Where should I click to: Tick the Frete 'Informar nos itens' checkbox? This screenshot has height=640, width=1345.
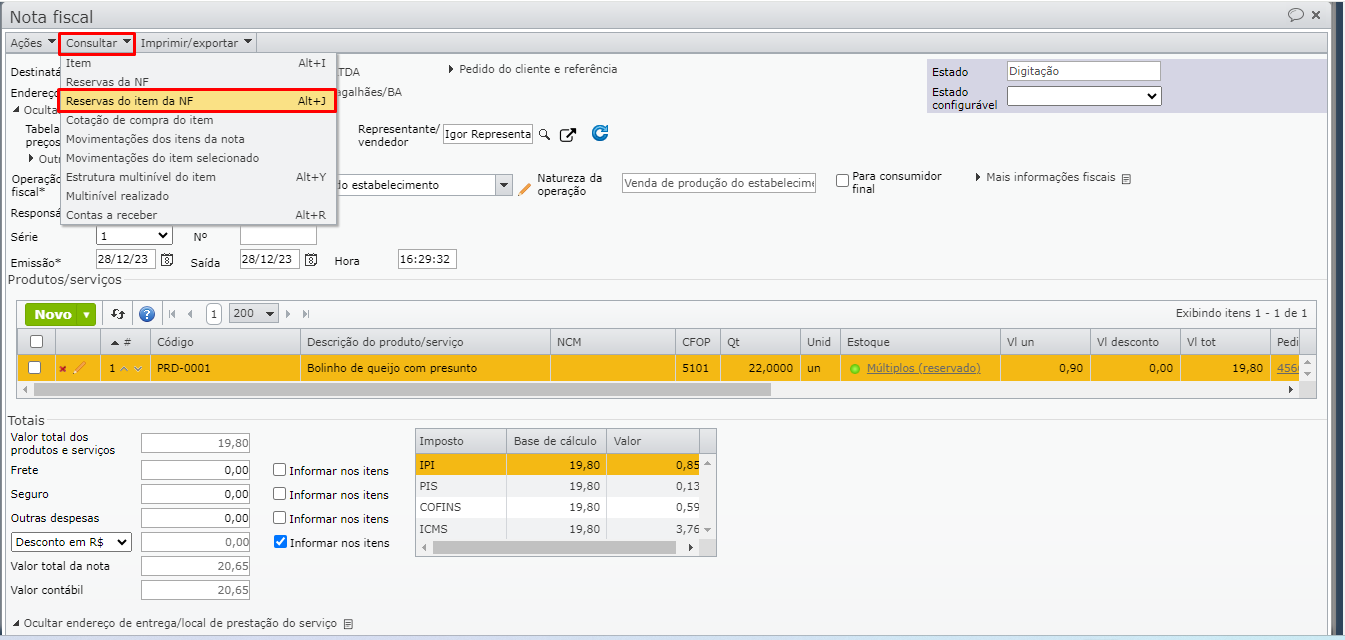pos(280,470)
